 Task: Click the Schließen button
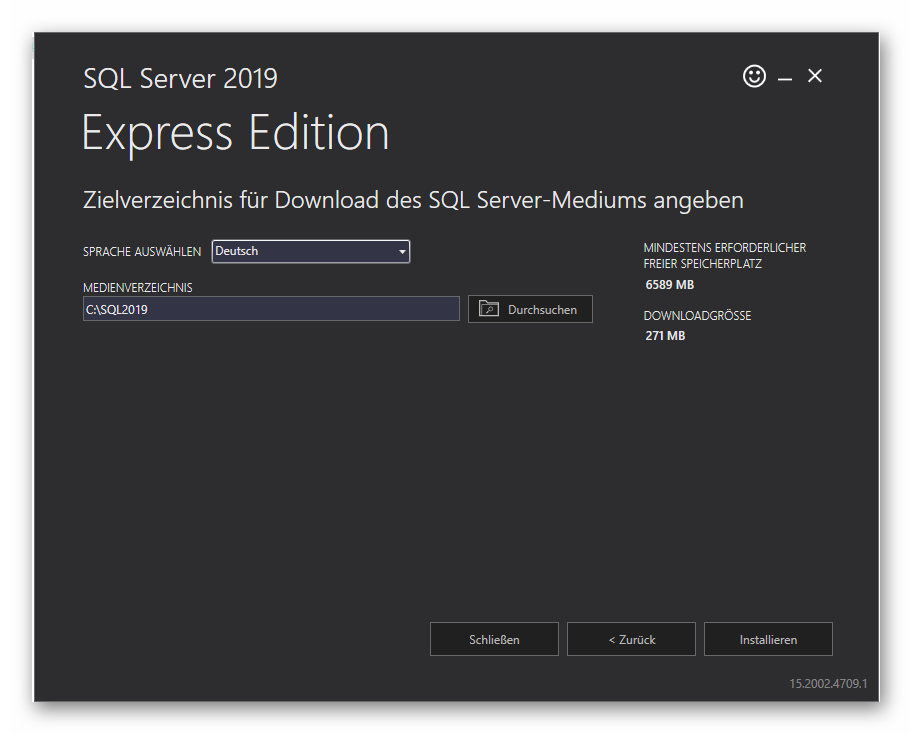coord(494,639)
